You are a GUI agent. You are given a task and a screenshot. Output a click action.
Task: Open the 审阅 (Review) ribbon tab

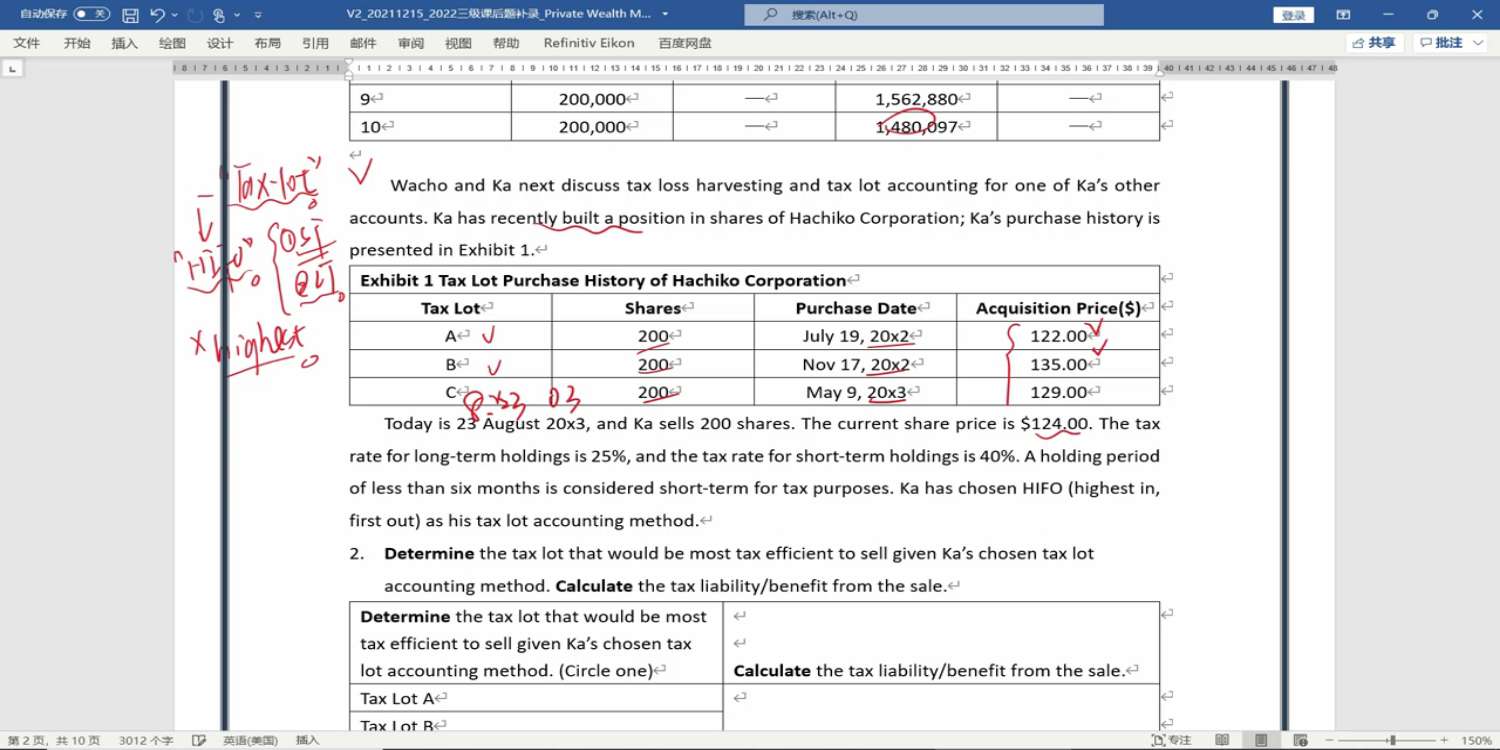pyautogui.click(x=410, y=43)
